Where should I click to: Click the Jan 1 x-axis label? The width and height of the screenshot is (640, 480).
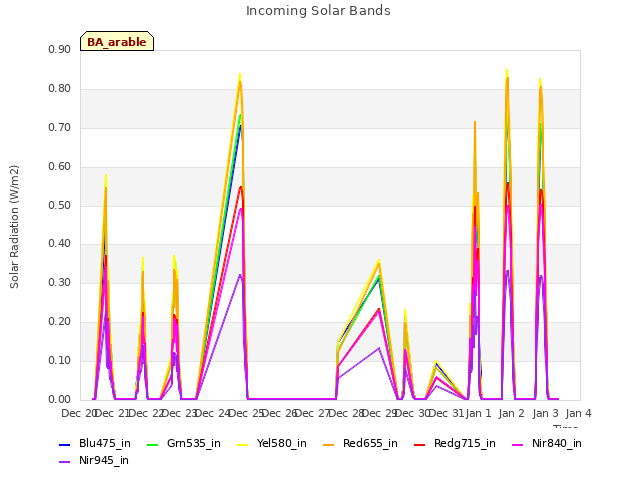tap(478, 413)
